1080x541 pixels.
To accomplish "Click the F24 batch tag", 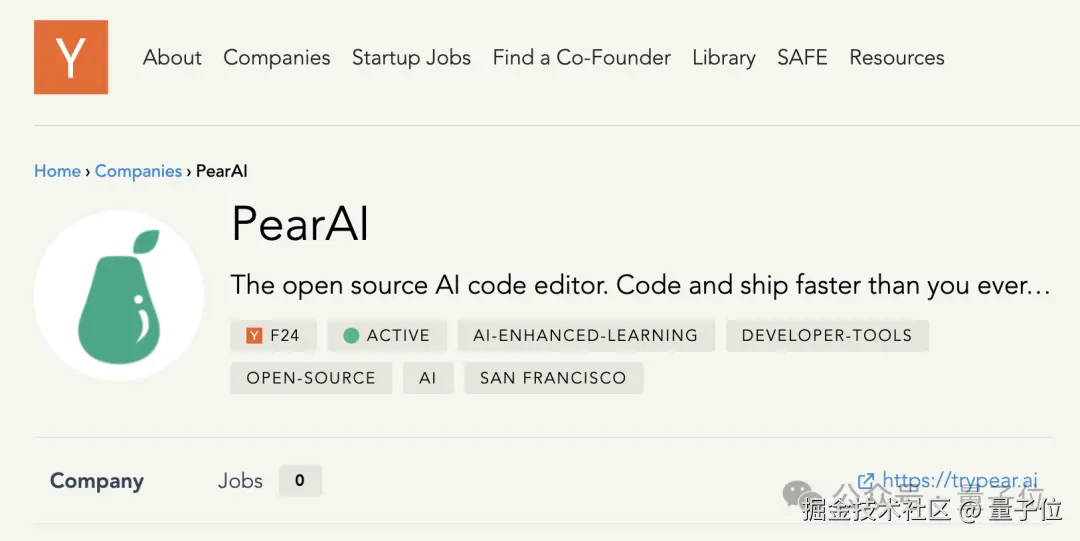I will click(273, 336).
